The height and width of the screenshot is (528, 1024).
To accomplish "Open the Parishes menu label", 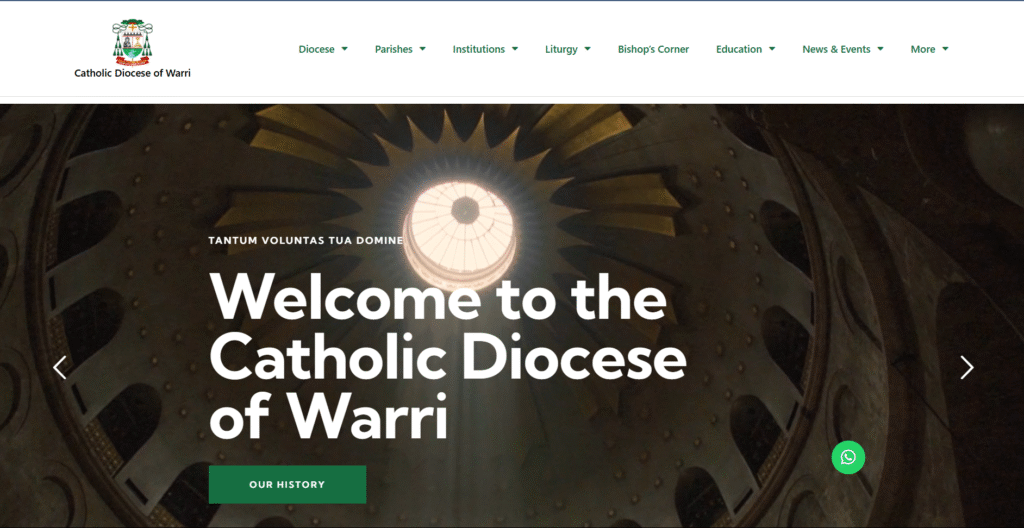I will tap(393, 49).
